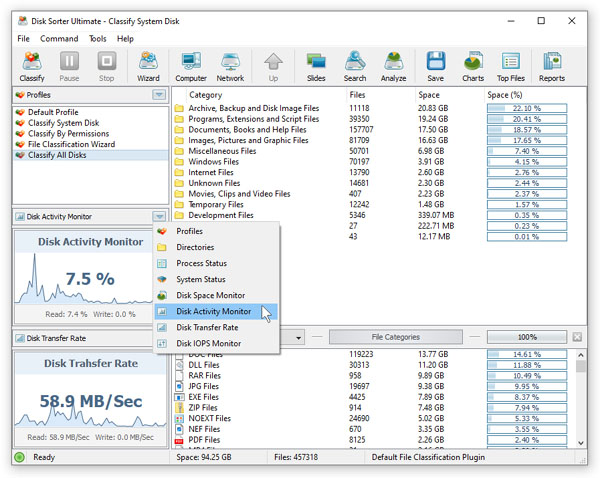Choose System Status in the popup menu

pos(216,279)
